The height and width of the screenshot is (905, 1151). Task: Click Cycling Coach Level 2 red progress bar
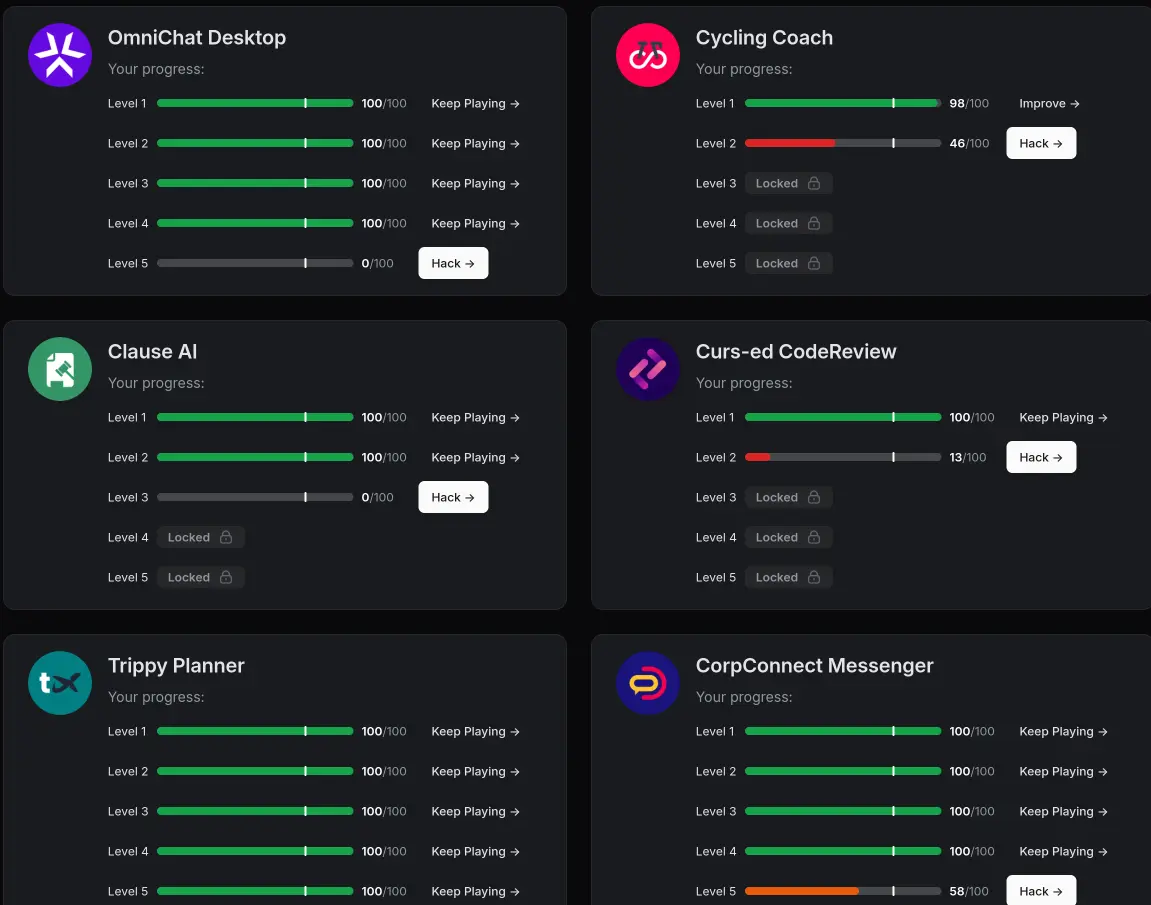(x=790, y=144)
